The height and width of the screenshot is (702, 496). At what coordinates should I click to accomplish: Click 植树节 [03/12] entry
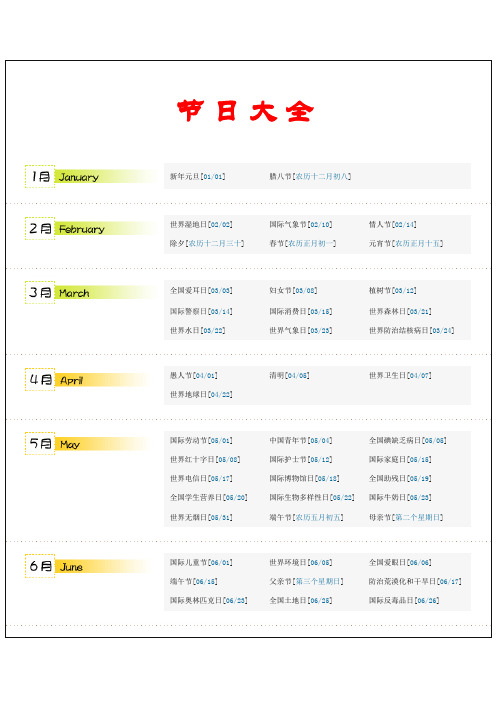(x=393, y=291)
